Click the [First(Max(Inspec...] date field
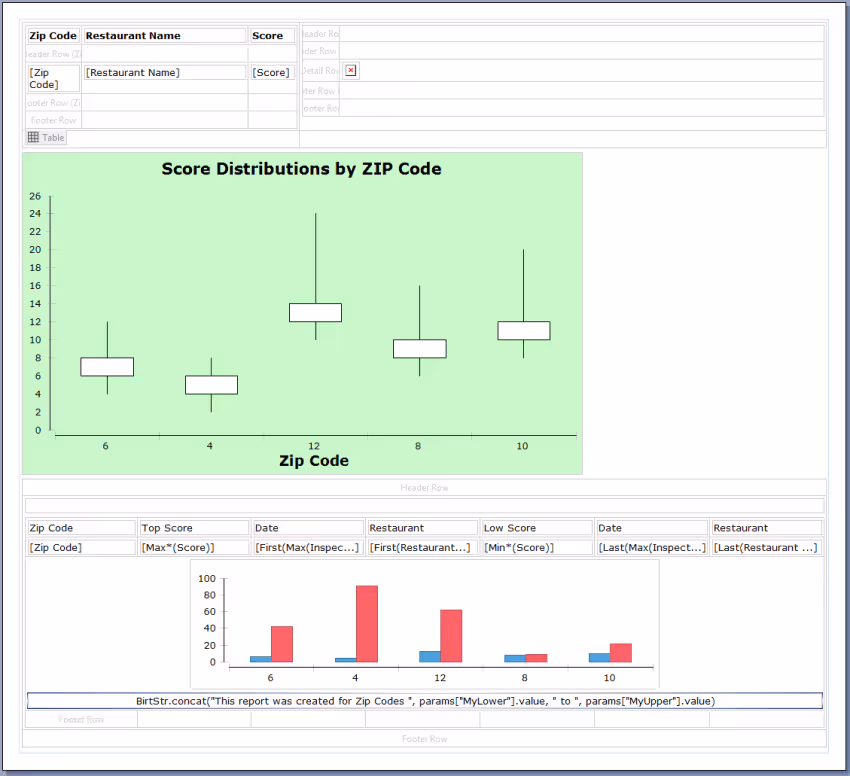The width and height of the screenshot is (850, 776). click(x=308, y=548)
